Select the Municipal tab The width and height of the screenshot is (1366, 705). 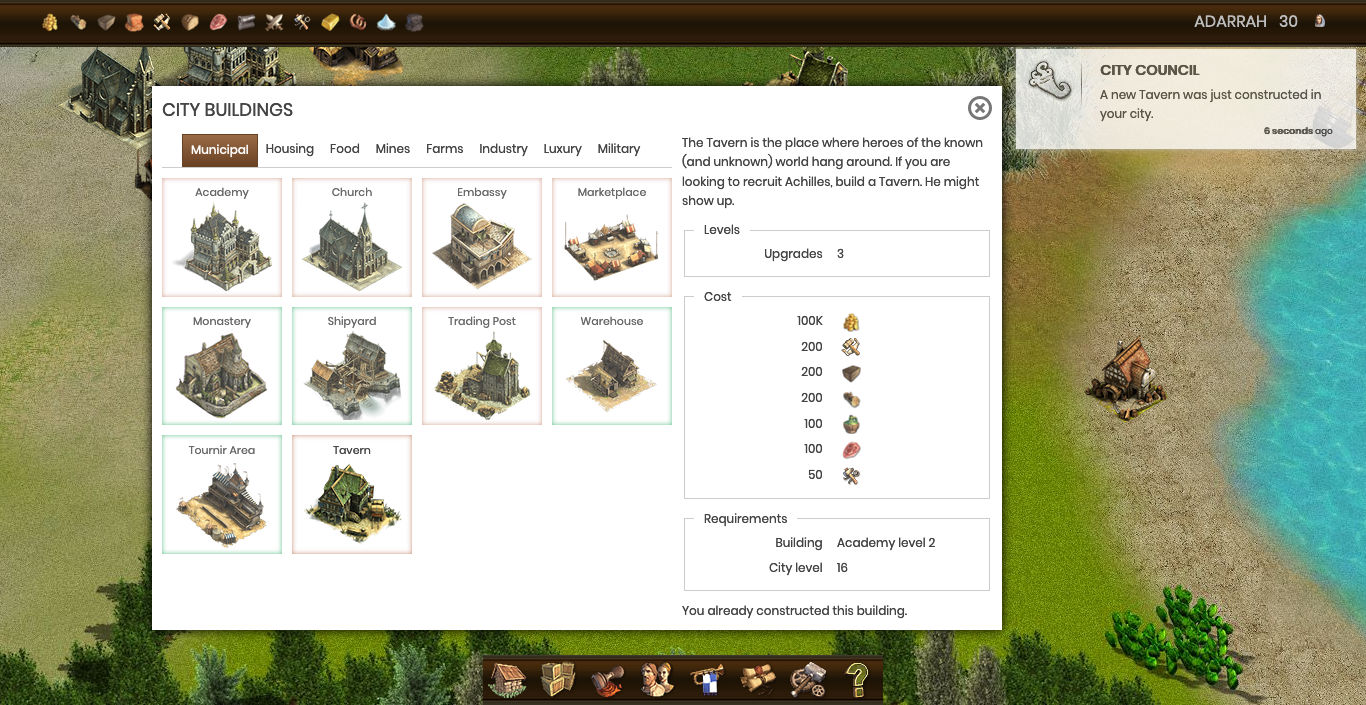(220, 150)
